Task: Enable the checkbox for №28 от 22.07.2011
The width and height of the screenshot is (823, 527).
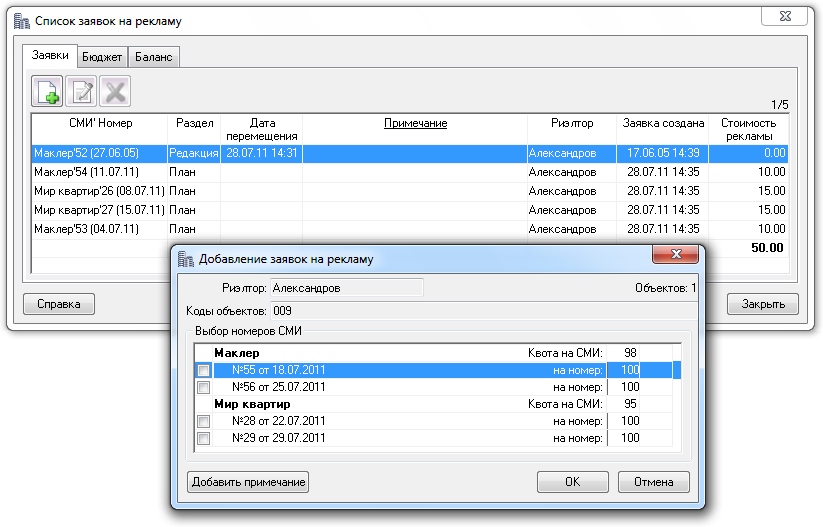Action: (204, 421)
